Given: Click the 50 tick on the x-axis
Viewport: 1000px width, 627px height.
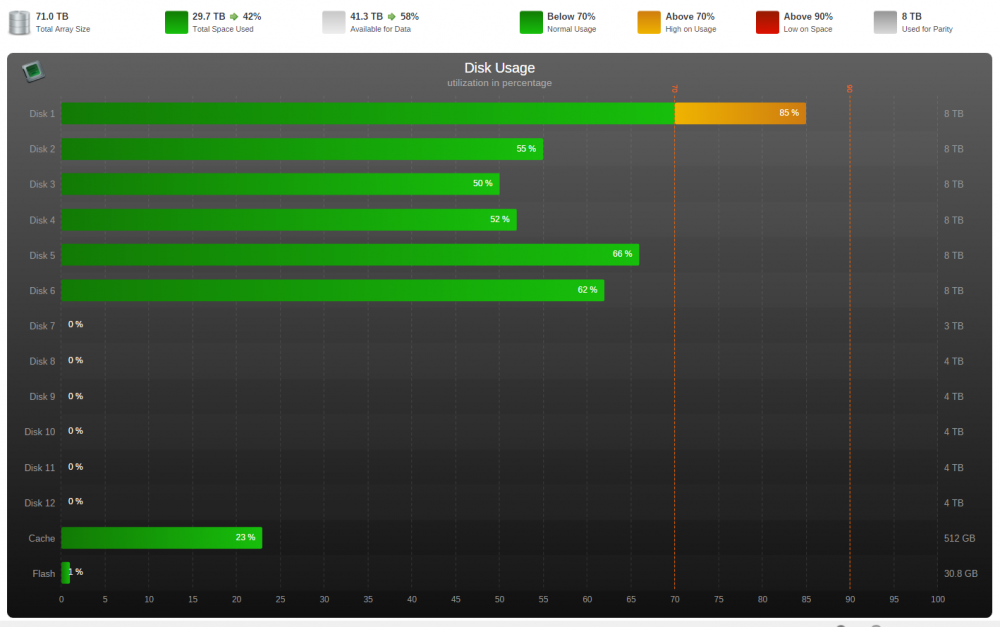Looking at the screenshot, I should pyautogui.click(x=499, y=599).
